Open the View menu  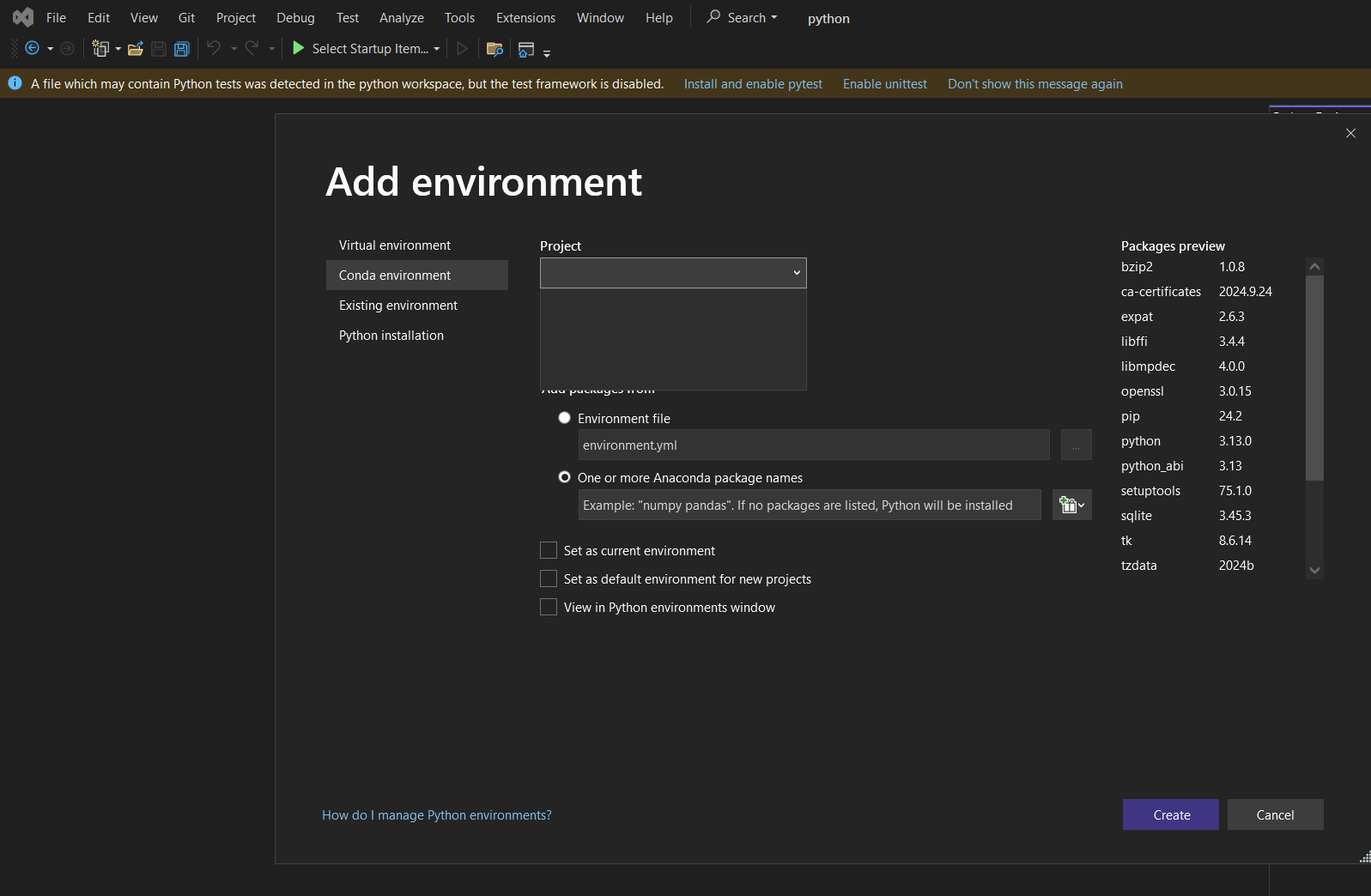(x=143, y=17)
